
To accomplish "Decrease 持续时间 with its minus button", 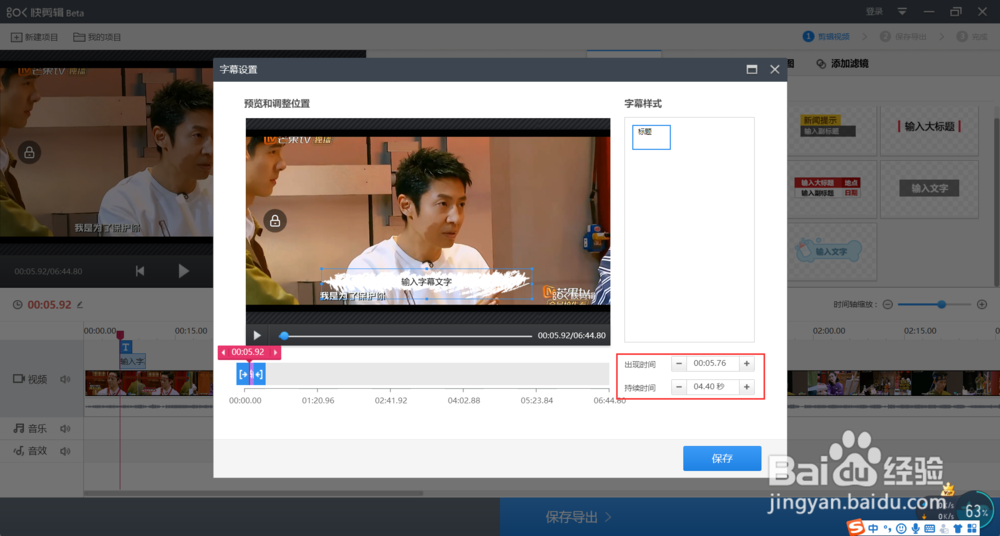I will [x=679, y=387].
